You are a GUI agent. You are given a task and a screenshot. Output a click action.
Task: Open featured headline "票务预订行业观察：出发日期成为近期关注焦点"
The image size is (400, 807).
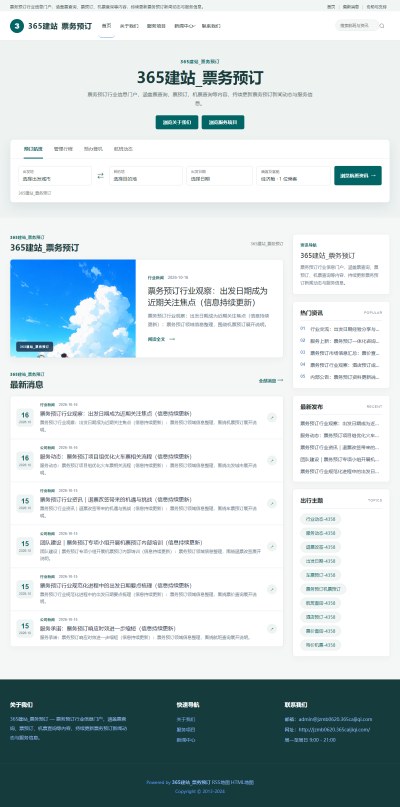(x=207, y=296)
